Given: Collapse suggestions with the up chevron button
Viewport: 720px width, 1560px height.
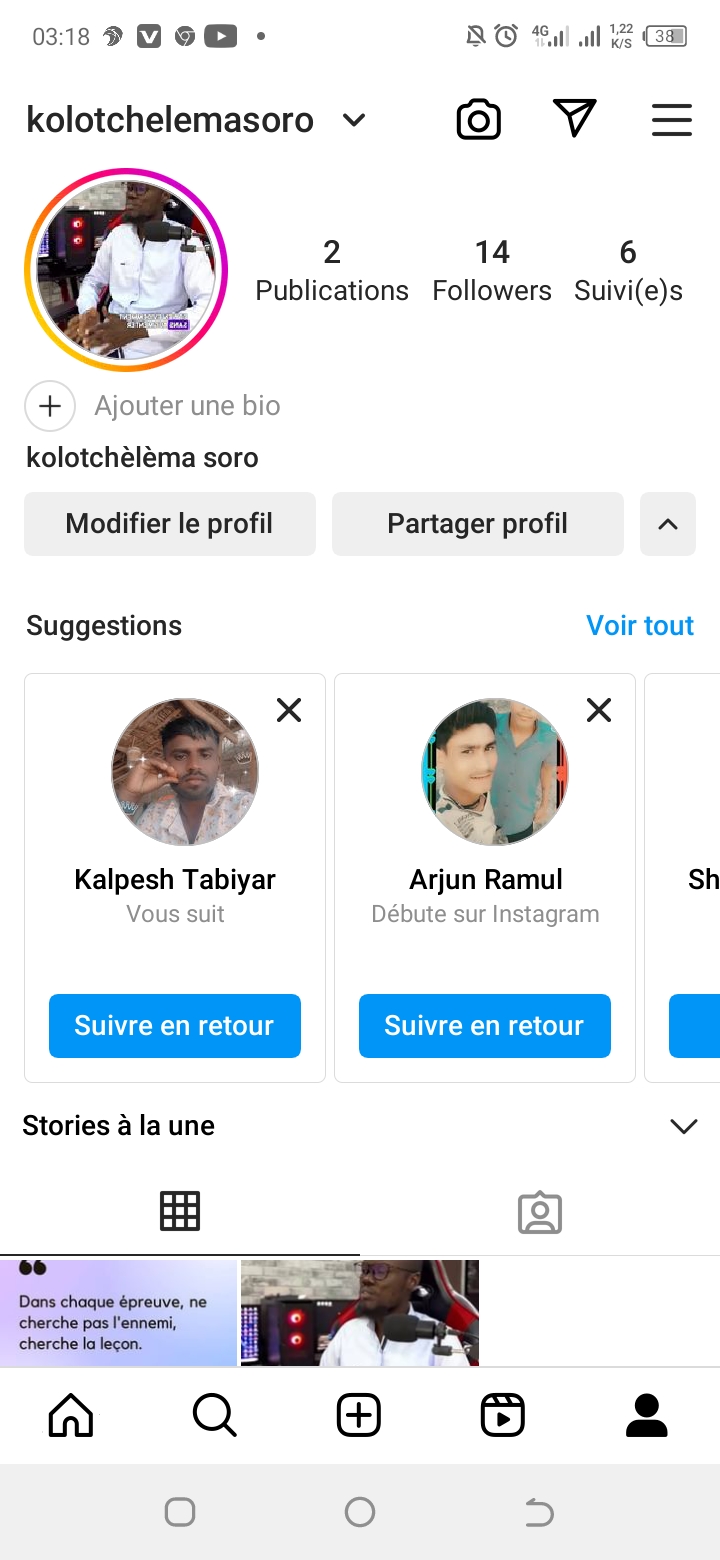Looking at the screenshot, I should 668,524.
